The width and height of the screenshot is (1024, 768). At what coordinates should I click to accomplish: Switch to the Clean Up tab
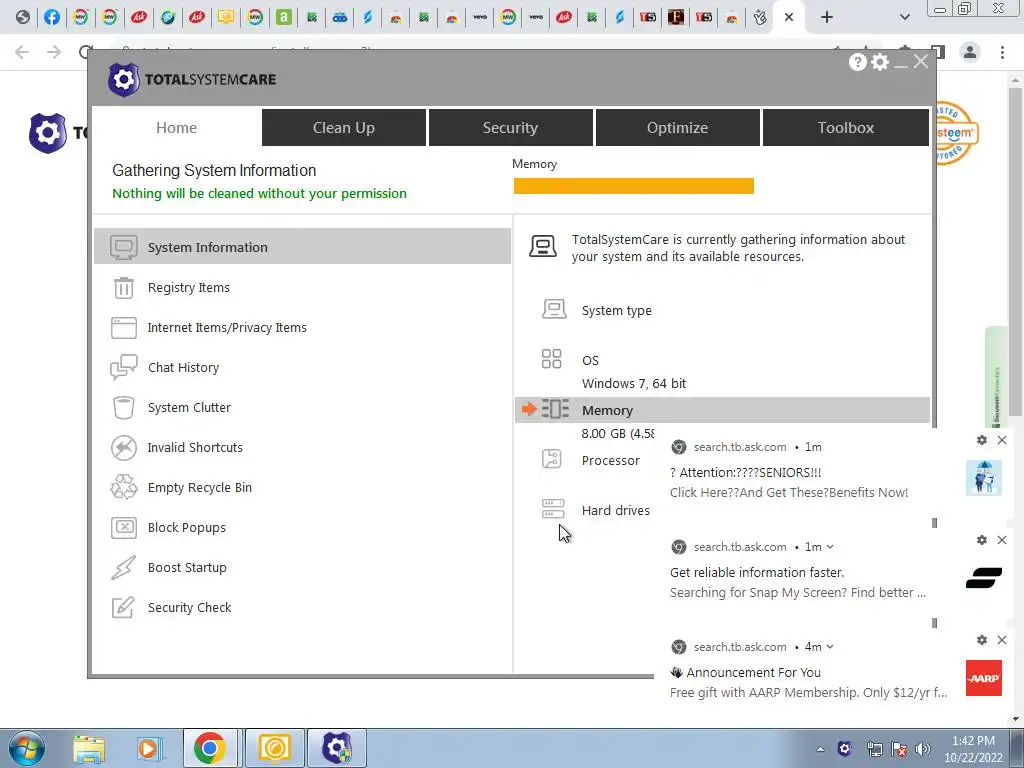344,127
